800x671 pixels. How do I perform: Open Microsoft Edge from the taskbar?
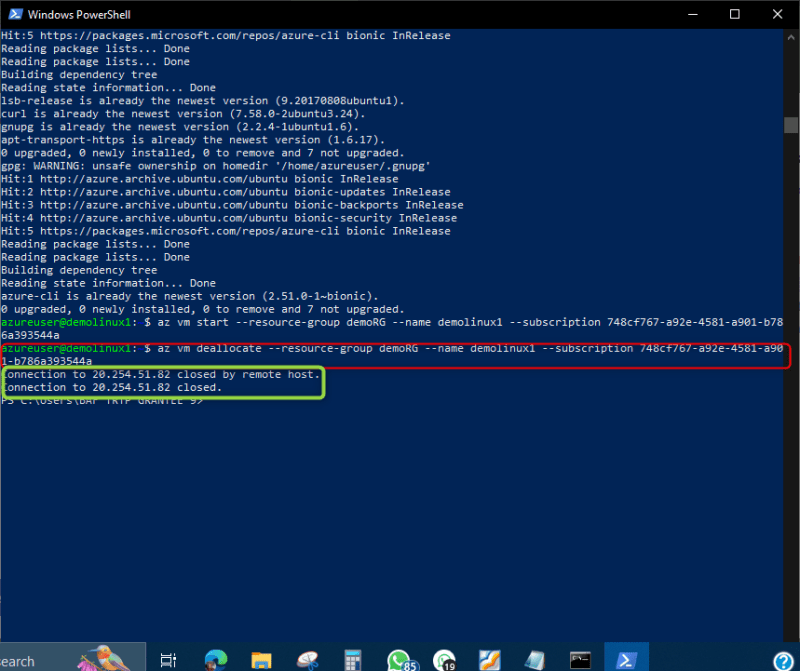click(216, 659)
